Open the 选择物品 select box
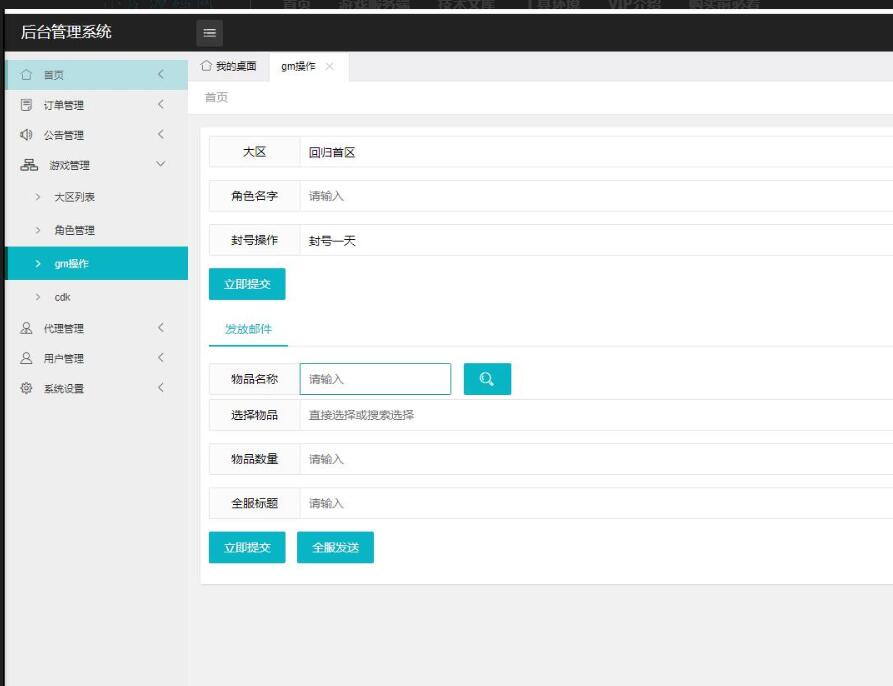 click(595, 415)
